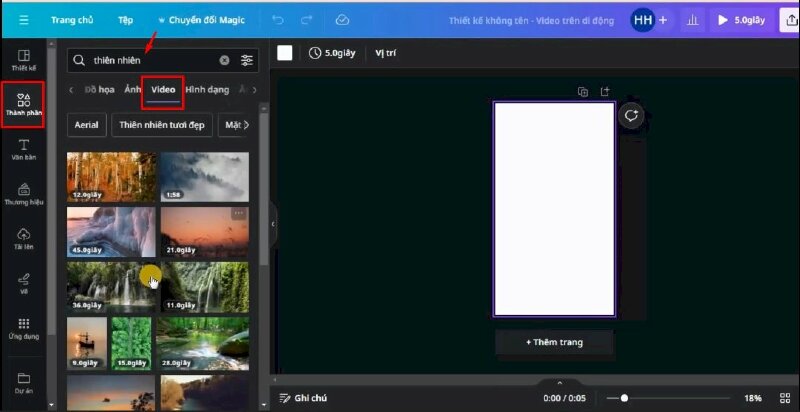Collapse the side panel handle
Viewport: 800px width, 412px height.
[x=273, y=225]
